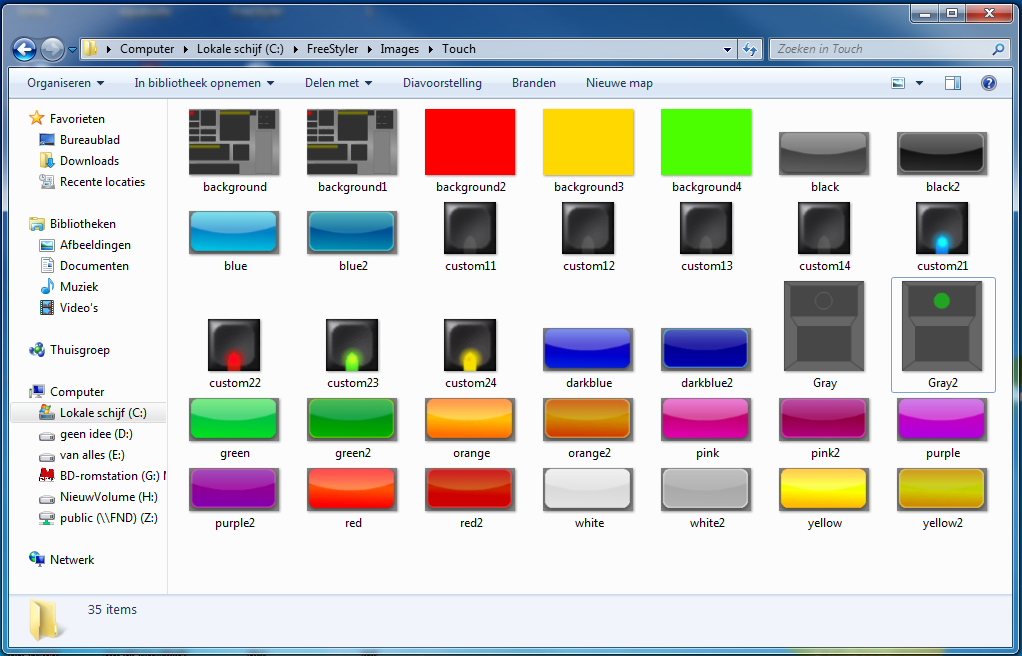The image size is (1022, 656).
Task: Expand In bibliotheek opnemen dropdown
Action: pos(204,83)
